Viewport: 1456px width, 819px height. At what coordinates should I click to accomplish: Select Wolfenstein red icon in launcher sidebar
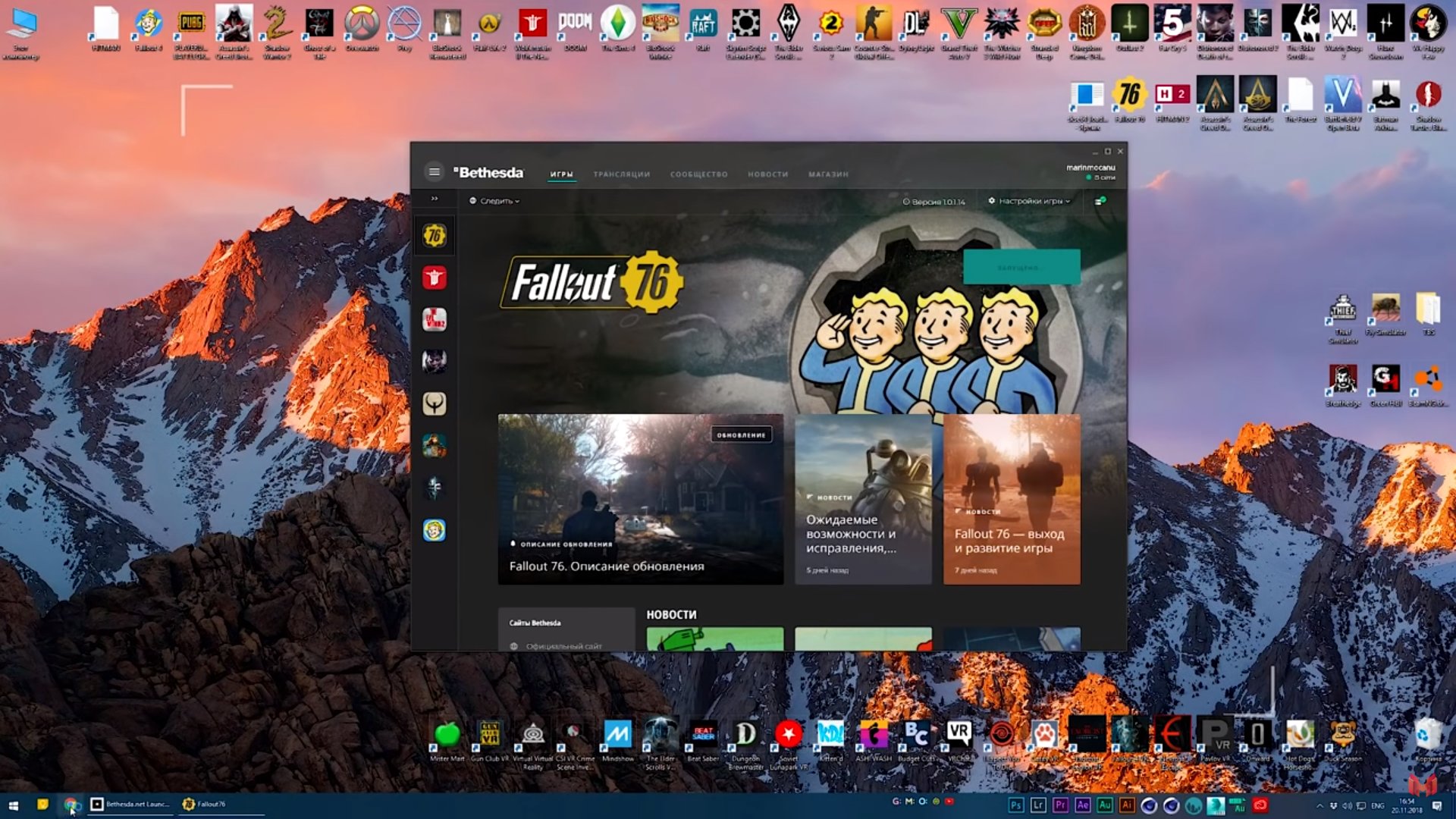434,278
